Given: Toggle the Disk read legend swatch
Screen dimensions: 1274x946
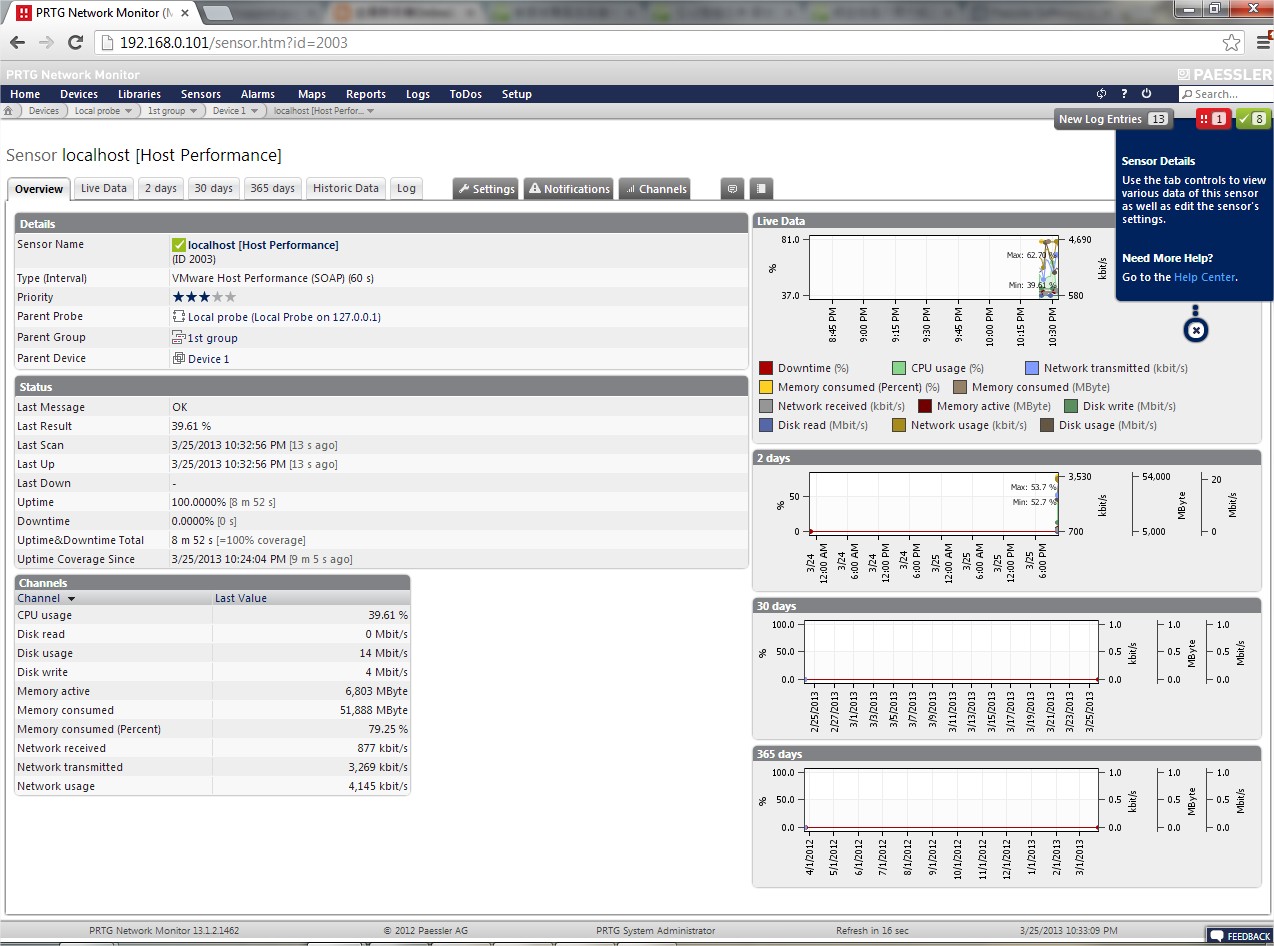Looking at the screenshot, I should [766, 425].
